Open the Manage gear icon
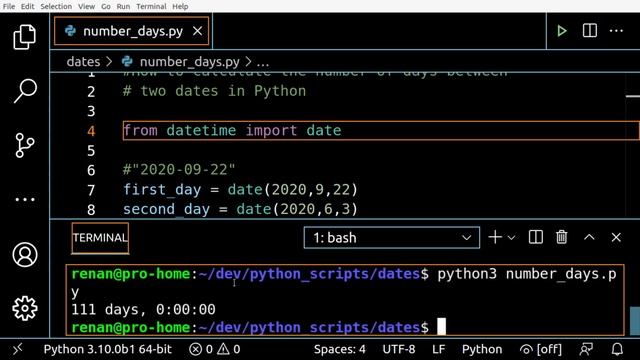 tap(25, 308)
